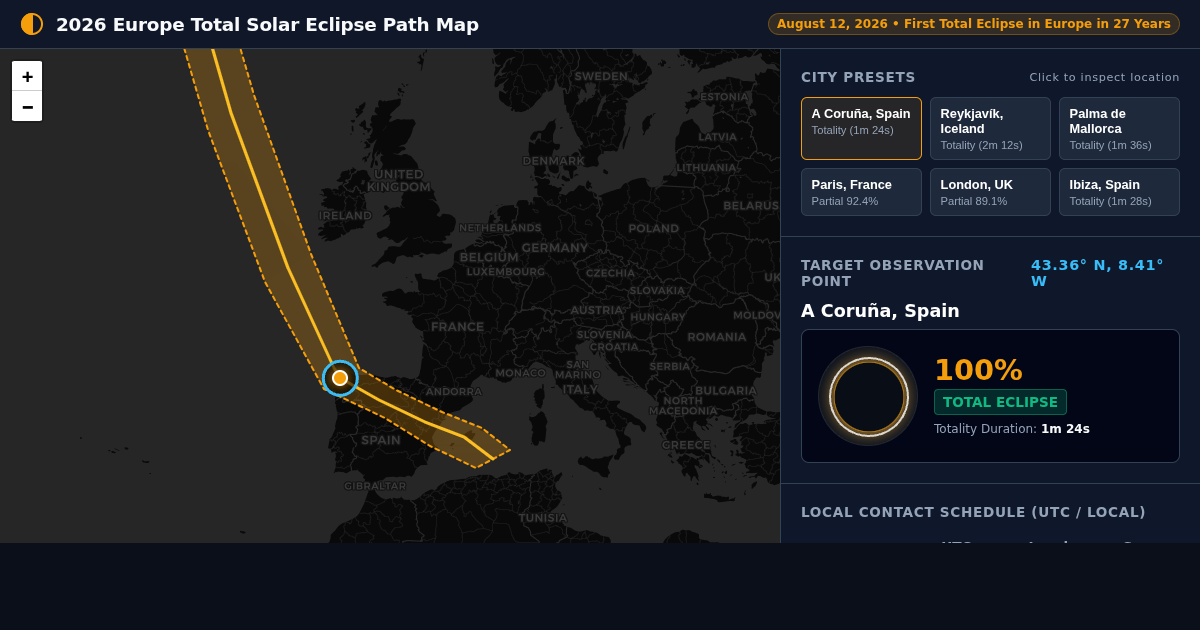Select the Ibiza, Spain preset

1119,192
